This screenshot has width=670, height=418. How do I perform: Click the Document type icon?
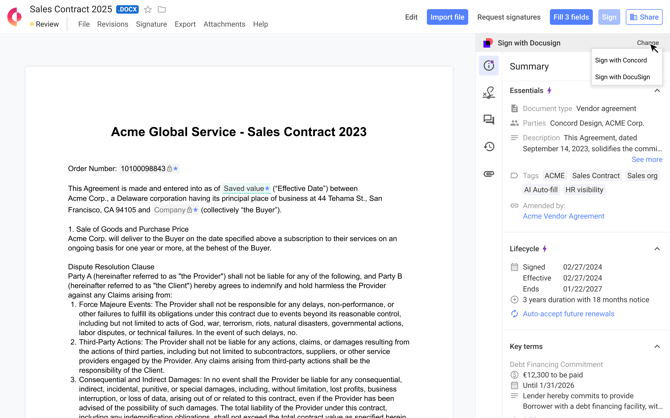pyautogui.click(x=514, y=109)
